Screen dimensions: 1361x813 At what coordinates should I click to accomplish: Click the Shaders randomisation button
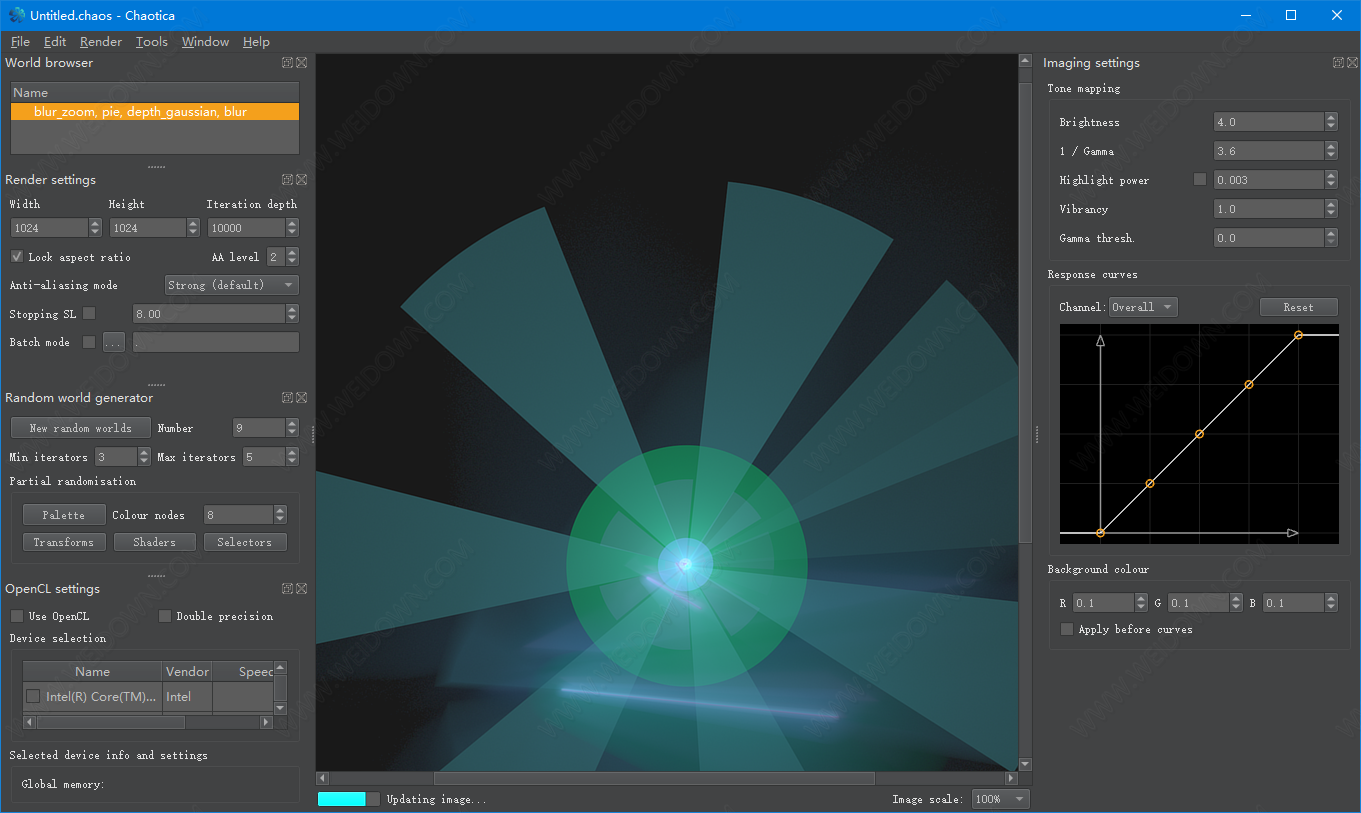pos(154,542)
